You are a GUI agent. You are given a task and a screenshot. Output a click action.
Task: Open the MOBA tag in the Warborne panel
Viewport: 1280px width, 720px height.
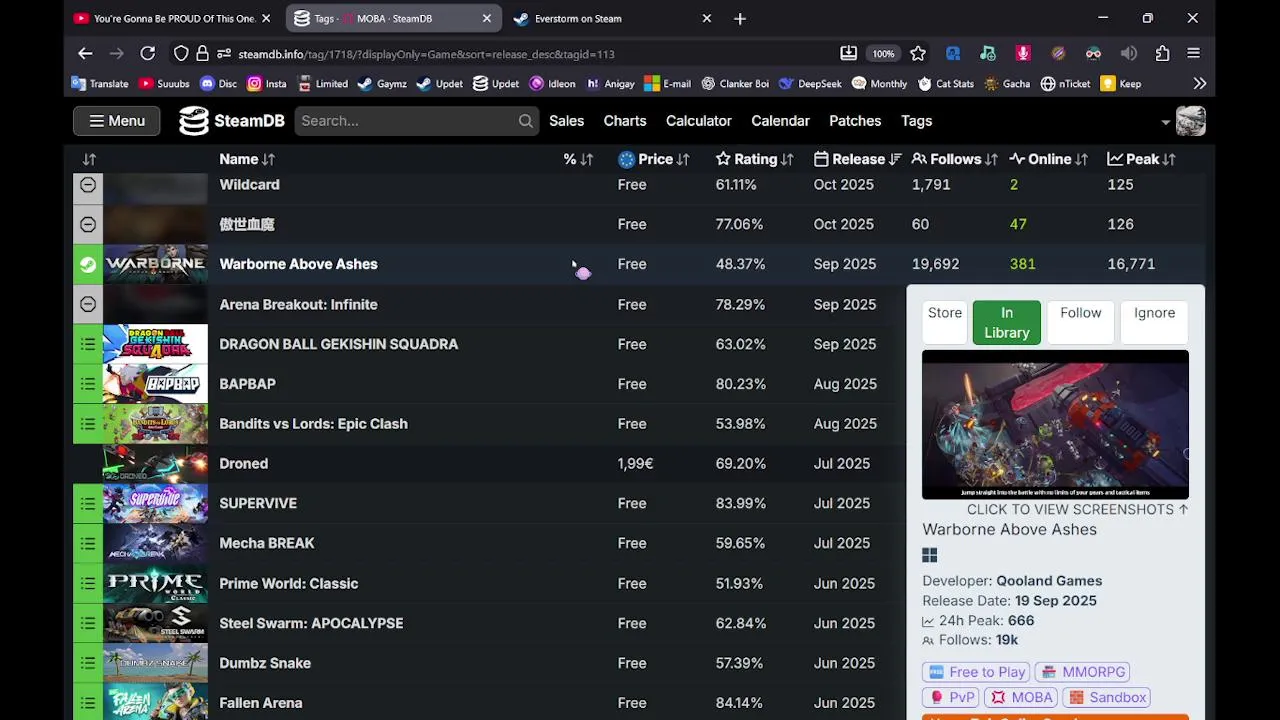click(x=1022, y=697)
